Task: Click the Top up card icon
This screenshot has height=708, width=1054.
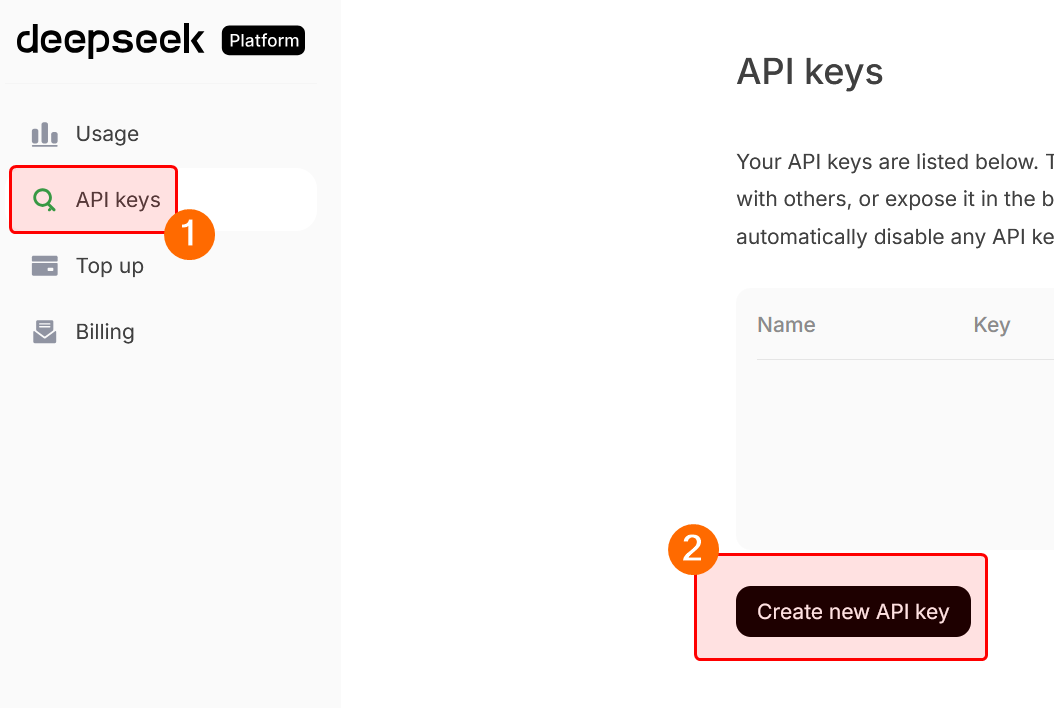Action: tap(44, 266)
